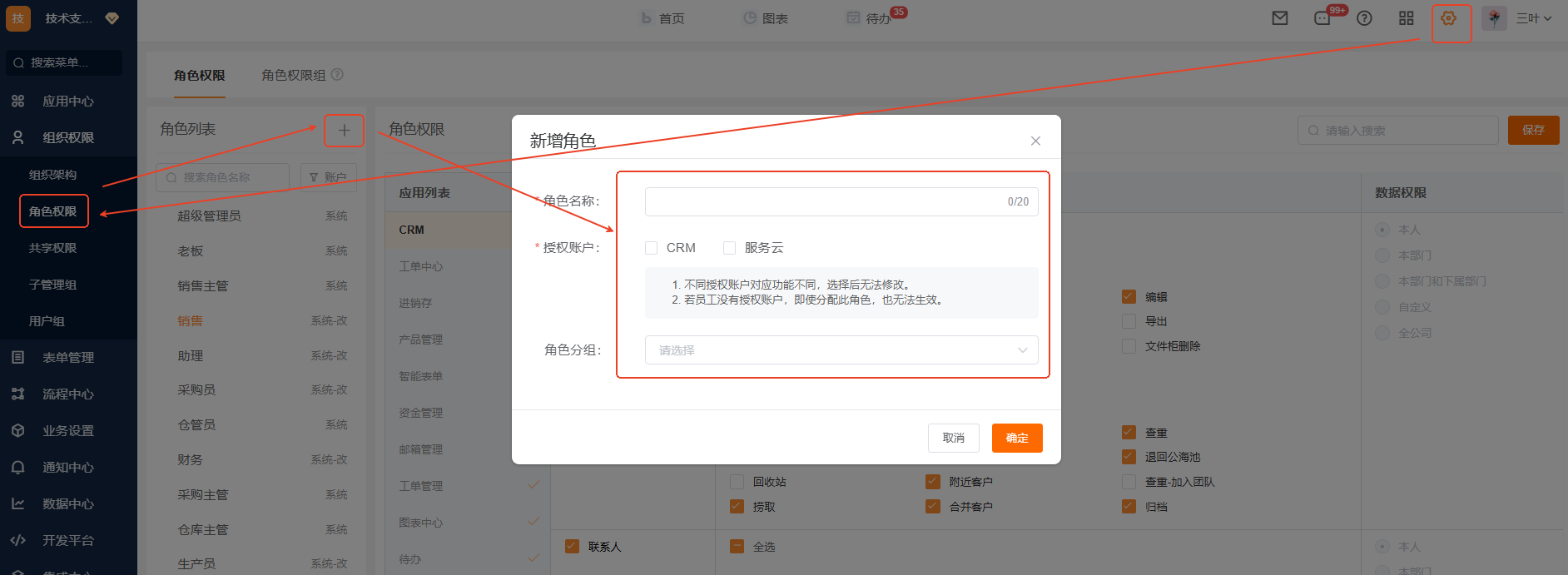Click the 通知中心 bell icon
Image resolution: width=1568 pixels, height=575 pixels.
(x=17, y=467)
